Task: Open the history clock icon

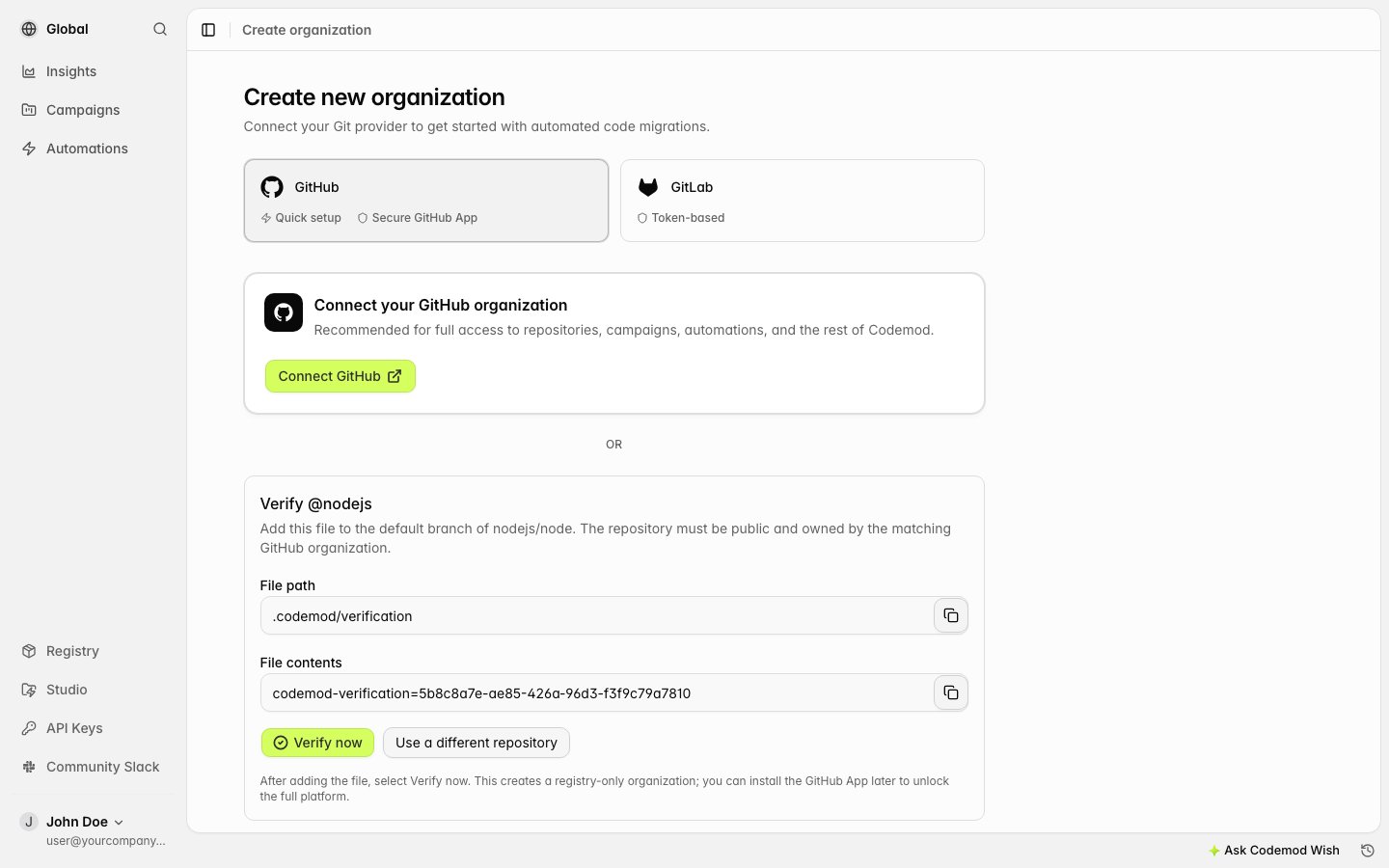Action: pos(1367,850)
